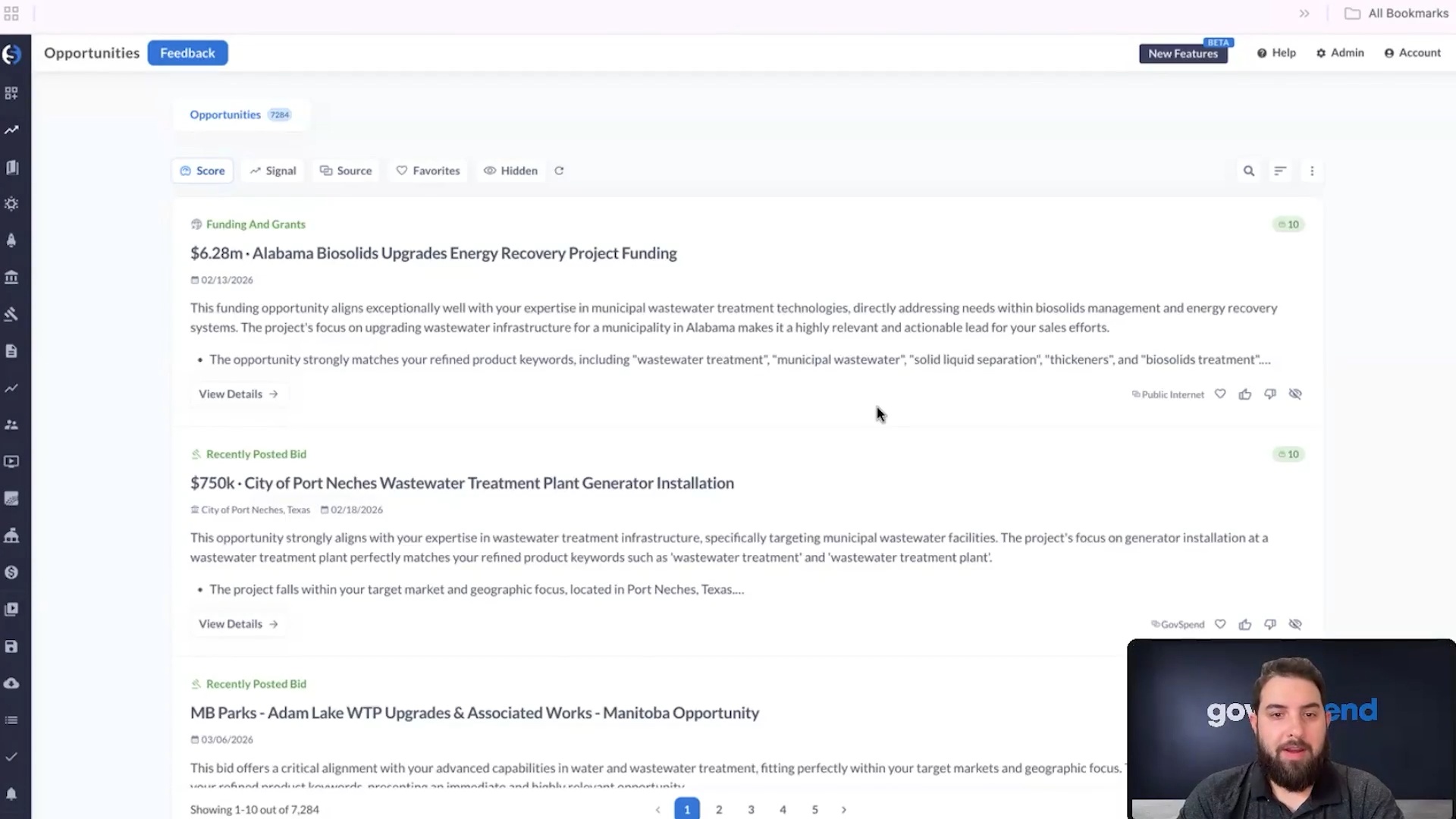Click the Feedback button
This screenshot has height=819, width=1456.
[x=187, y=52]
